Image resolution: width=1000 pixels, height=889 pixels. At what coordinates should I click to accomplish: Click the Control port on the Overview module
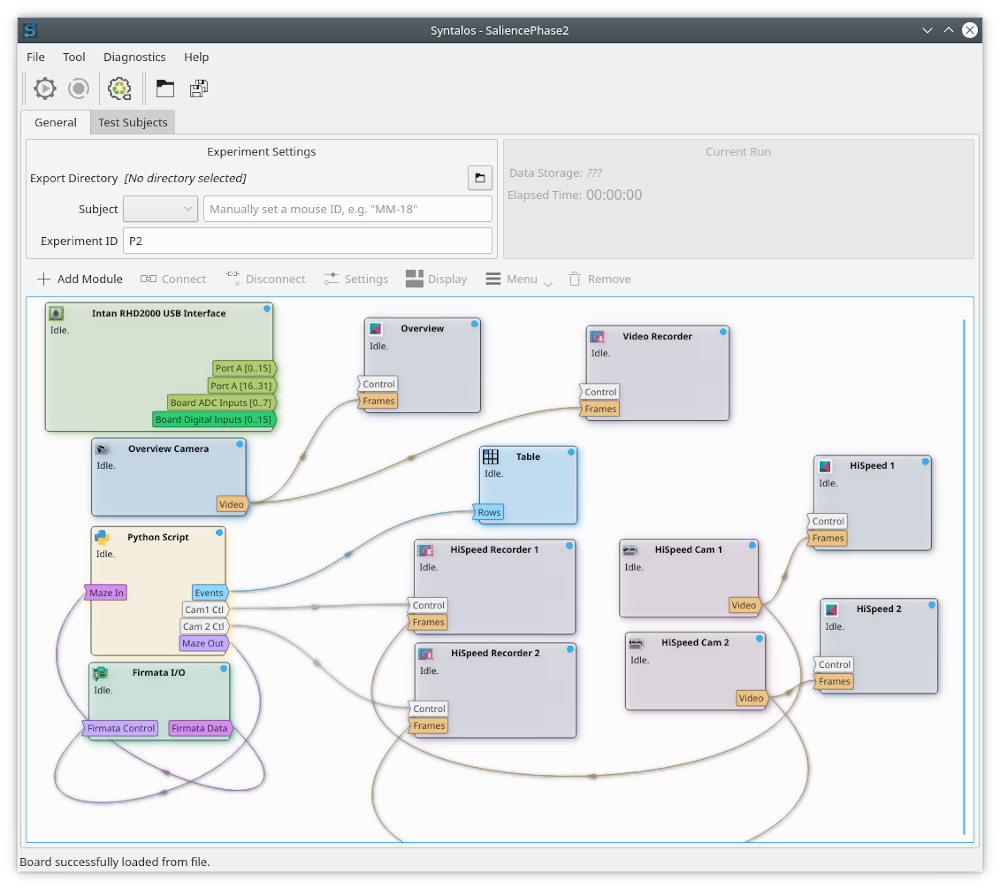[x=378, y=384]
